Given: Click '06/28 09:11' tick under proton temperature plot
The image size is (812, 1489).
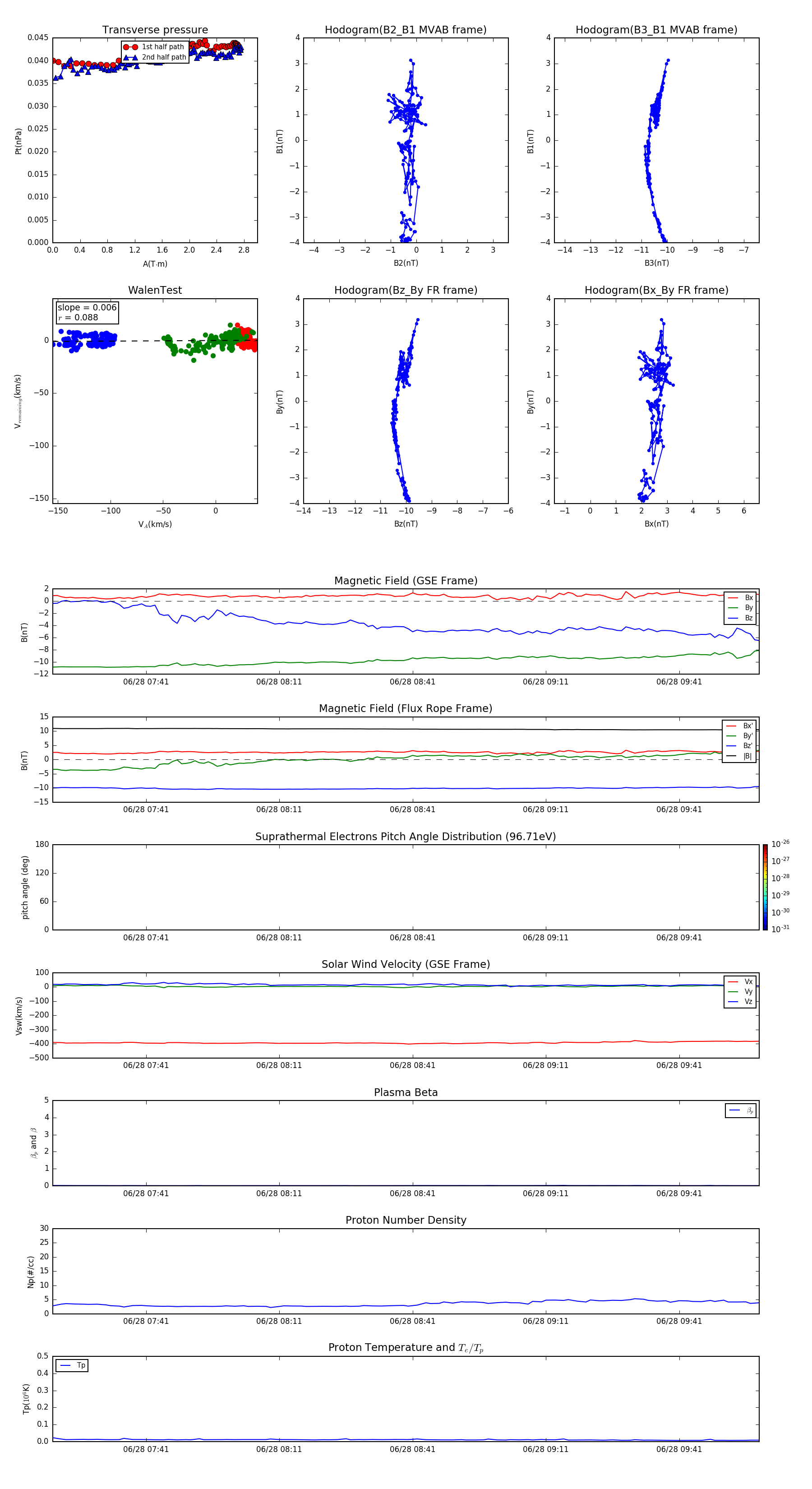Looking at the screenshot, I should click(545, 1449).
